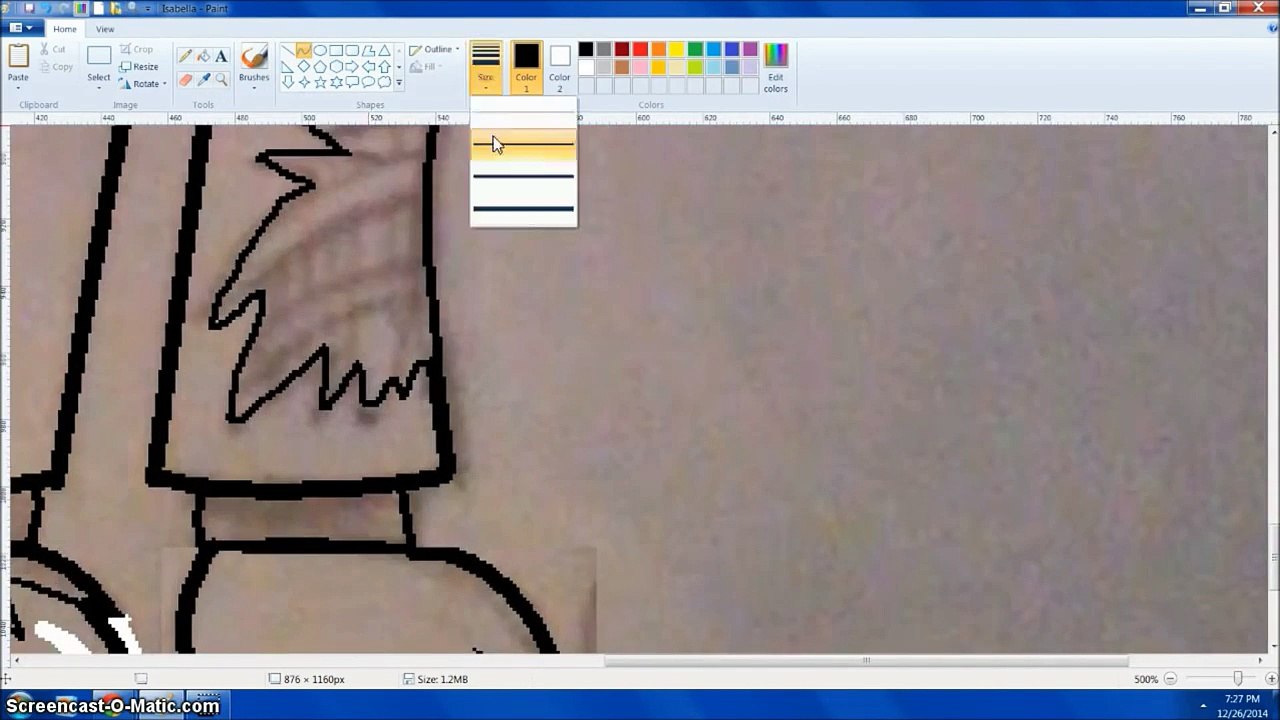Click the Paint help question mark icon

click(x=1271, y=28)
